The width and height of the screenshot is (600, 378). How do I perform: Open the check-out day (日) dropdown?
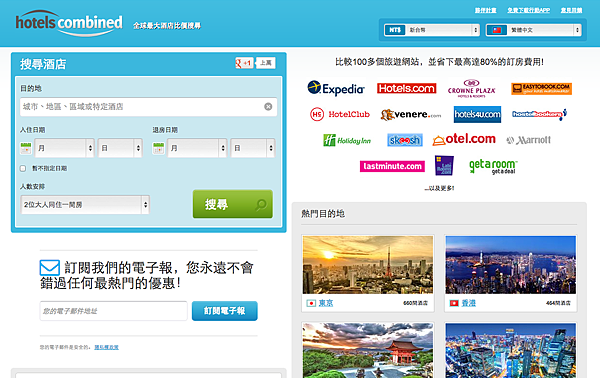point(253,148)
